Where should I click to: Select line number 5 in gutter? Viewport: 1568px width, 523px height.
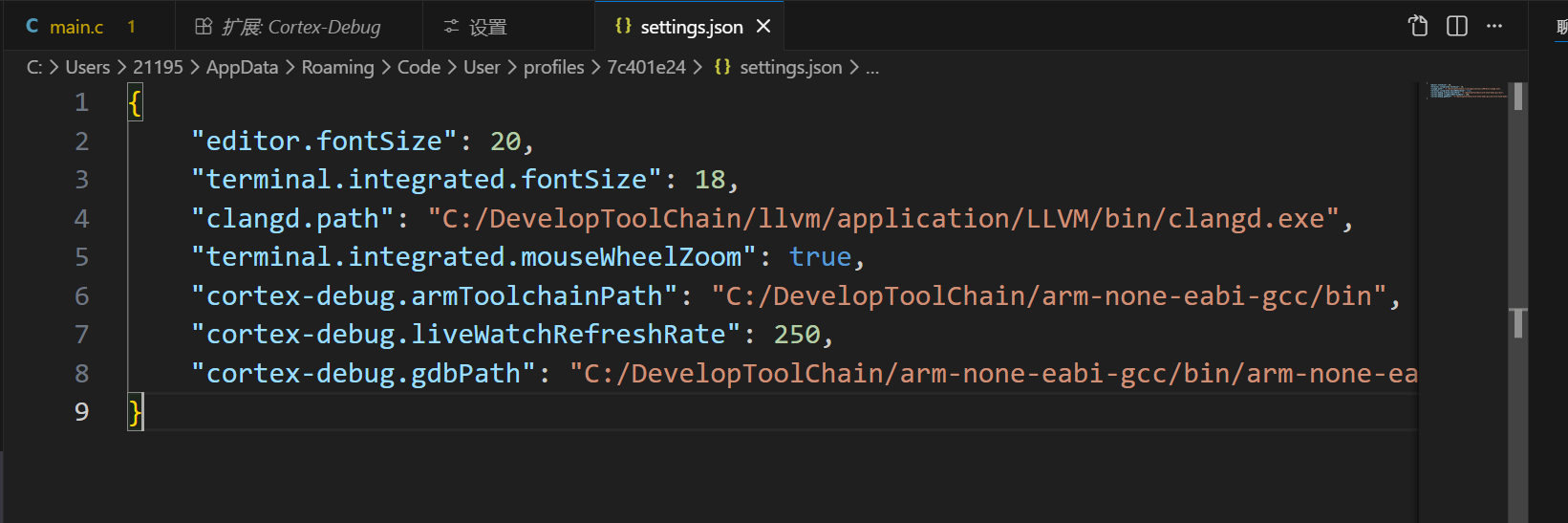point(82,256)
